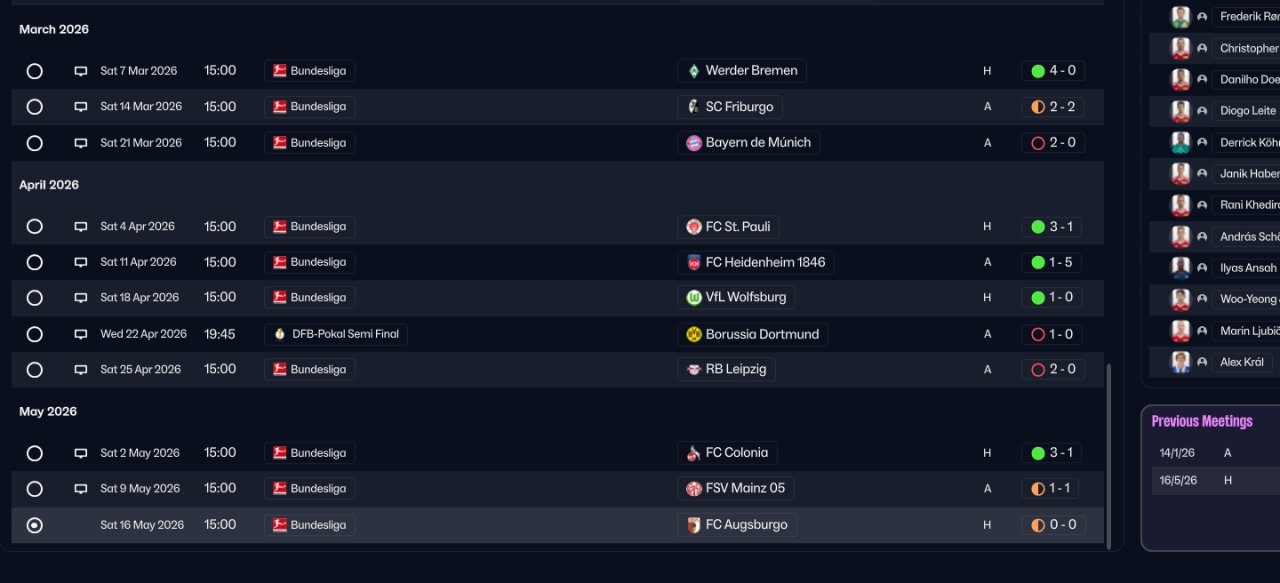Viewport: 1280px width, 583px height.
Task: Click the TV icon for the 22 Apr match
Action: click(81, 334)
